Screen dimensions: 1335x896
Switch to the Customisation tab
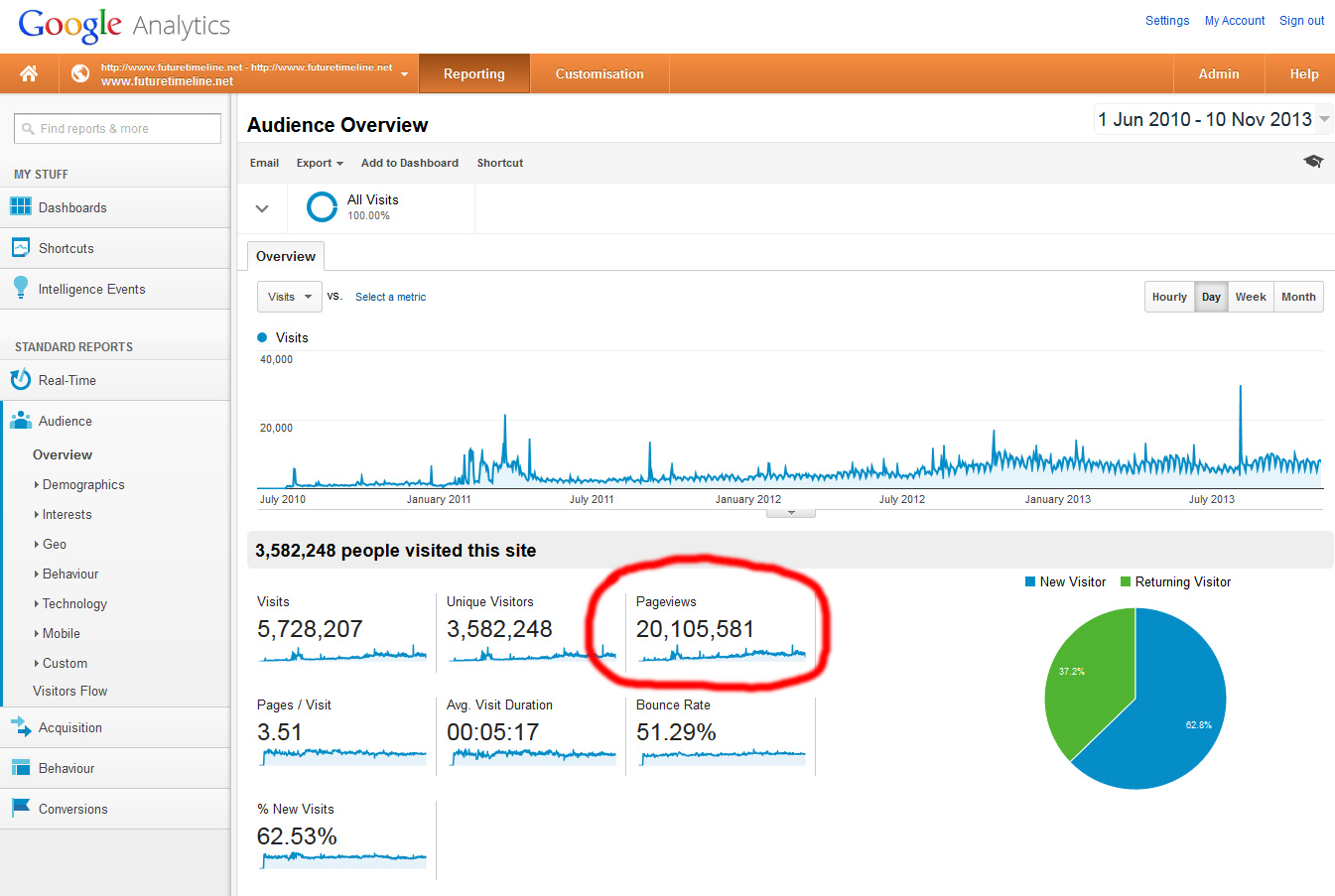click(600, 73)
